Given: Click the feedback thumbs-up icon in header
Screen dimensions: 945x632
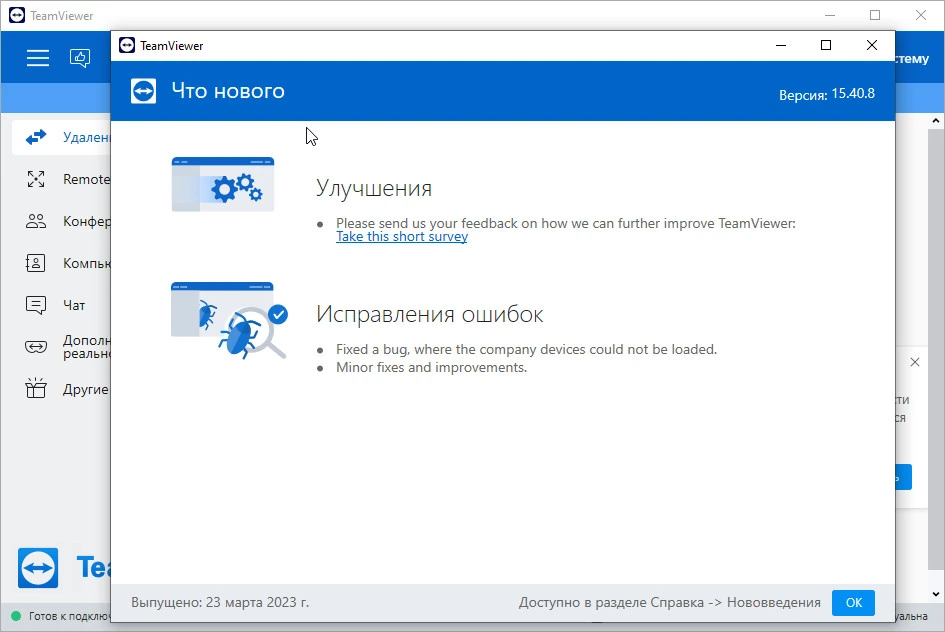Looking at the screenshot, I should coord(80,58).
